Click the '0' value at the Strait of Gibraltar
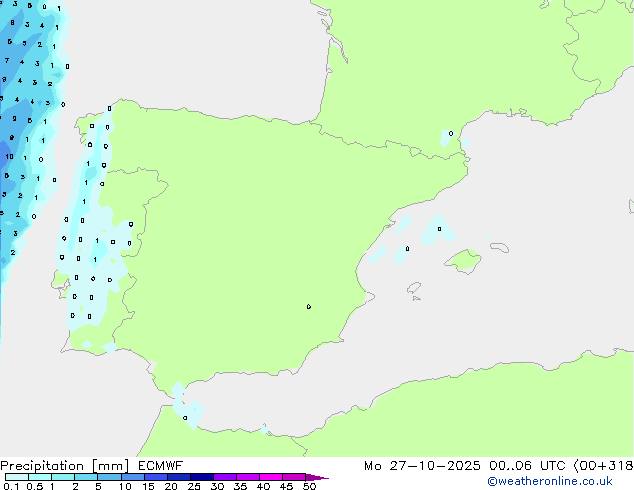Image resolution: width=634 pixels, height=490 pixels. (185, 418)
